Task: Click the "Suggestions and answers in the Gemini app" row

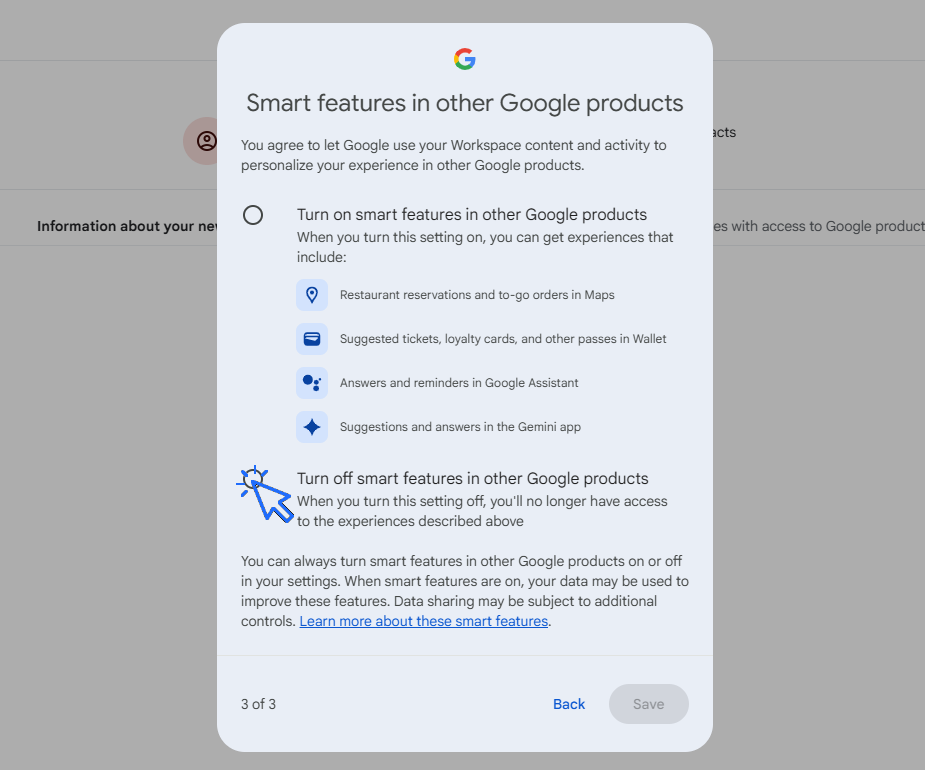Action: pos(459,426)
